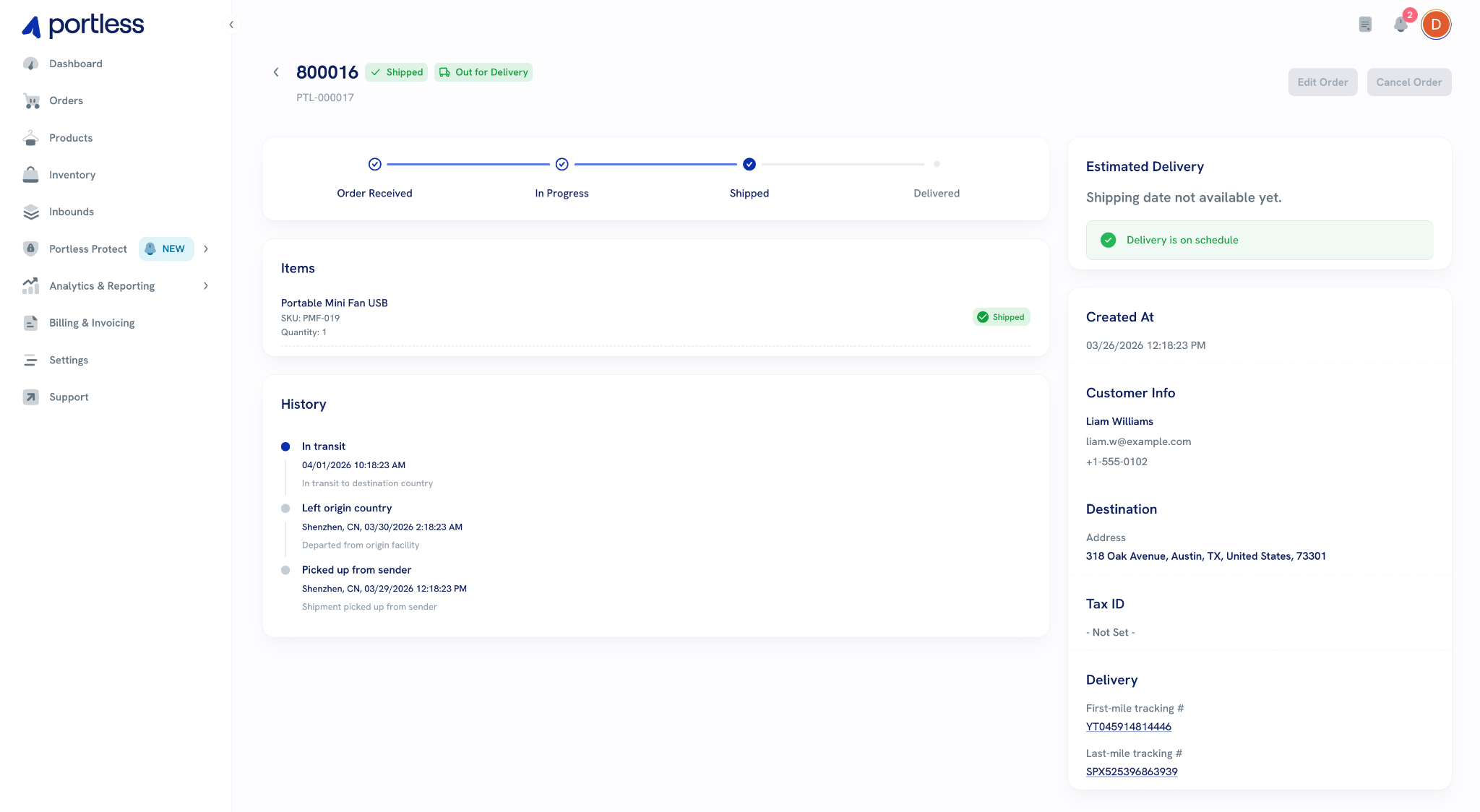Image resolution: width=1480 pixels, height=812 pixels.
Task: Click phone number +1-555-0102
Action: tap(1117, 462)
